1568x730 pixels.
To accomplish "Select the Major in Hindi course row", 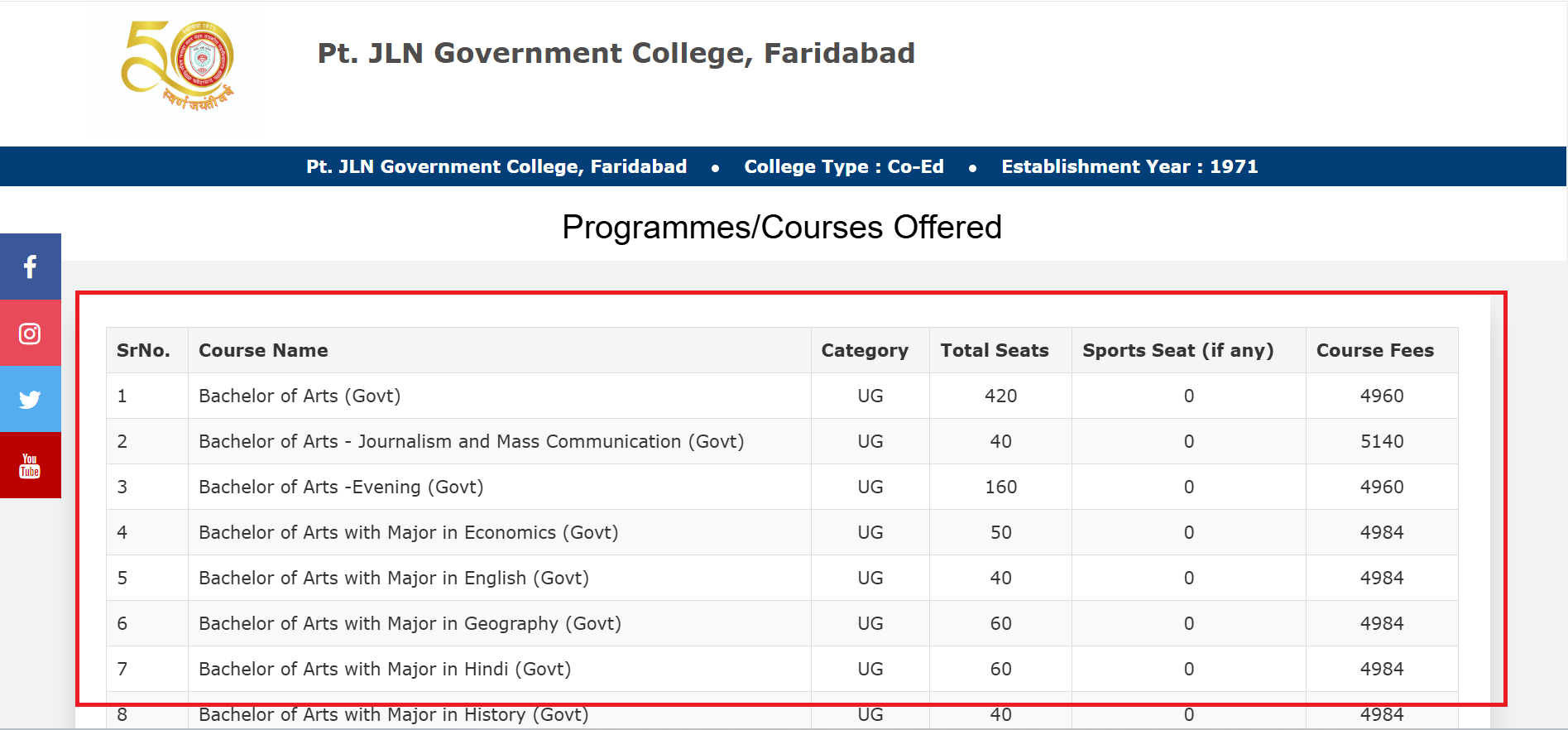I will [x=385, y=669].
